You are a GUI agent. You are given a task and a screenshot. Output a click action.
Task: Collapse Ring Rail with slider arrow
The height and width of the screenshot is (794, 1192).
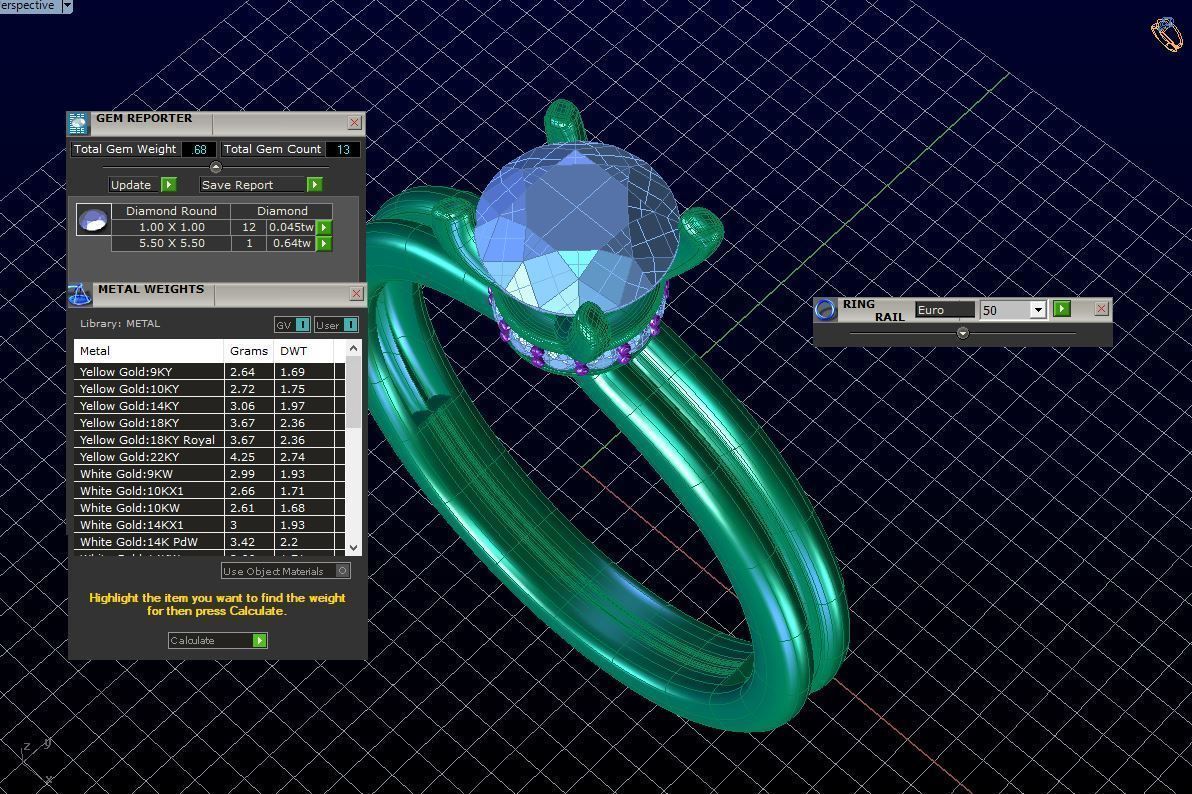click(963, 333)
